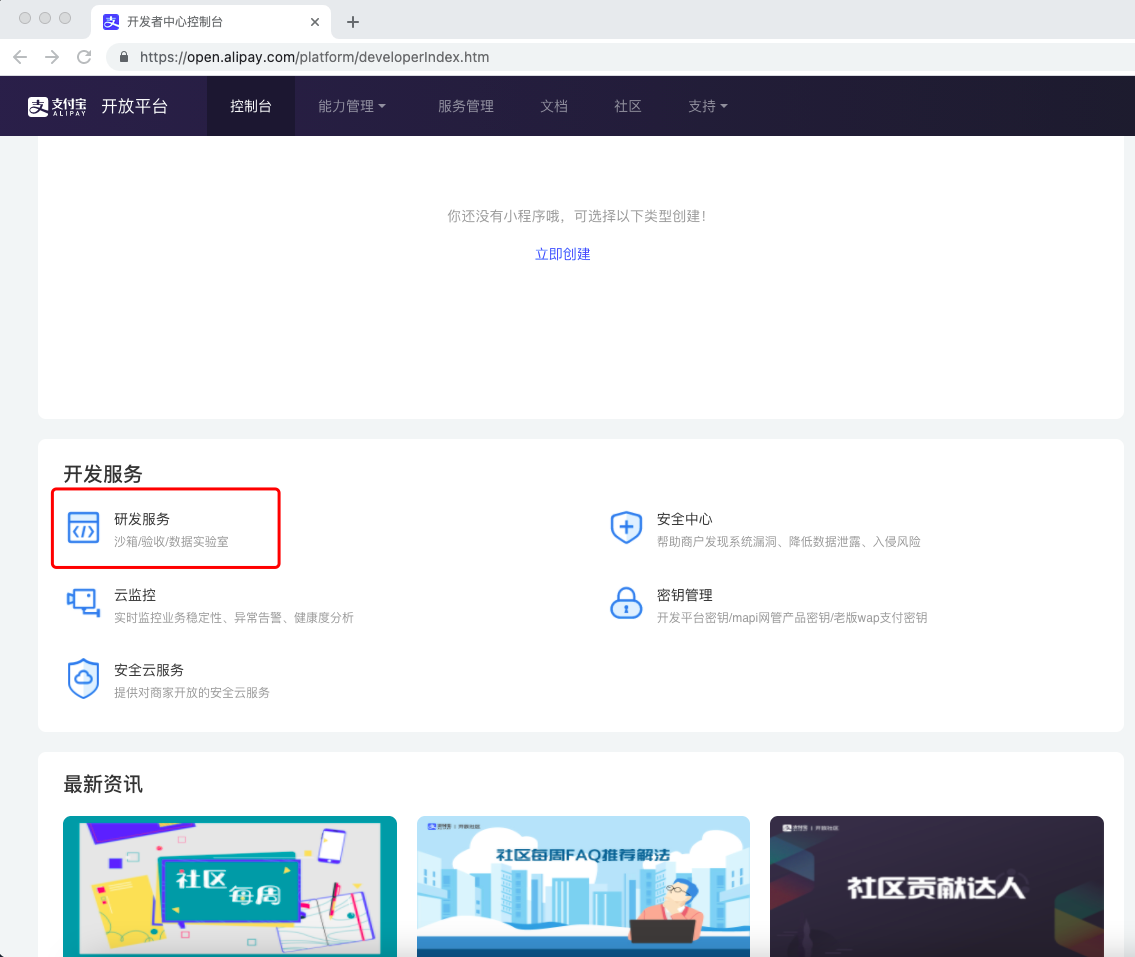Click the Alipay 支付宝 logo in header
This screenshot has width=1135, height=957.
pyautogui.click(x=58, y=106)
